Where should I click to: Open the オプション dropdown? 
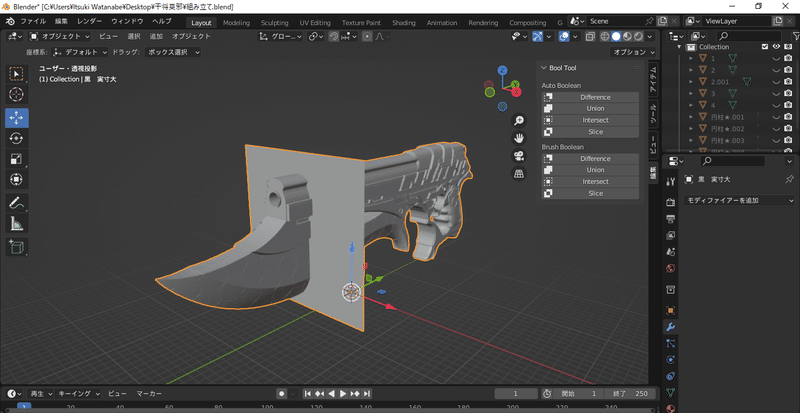tap(634, 52)
